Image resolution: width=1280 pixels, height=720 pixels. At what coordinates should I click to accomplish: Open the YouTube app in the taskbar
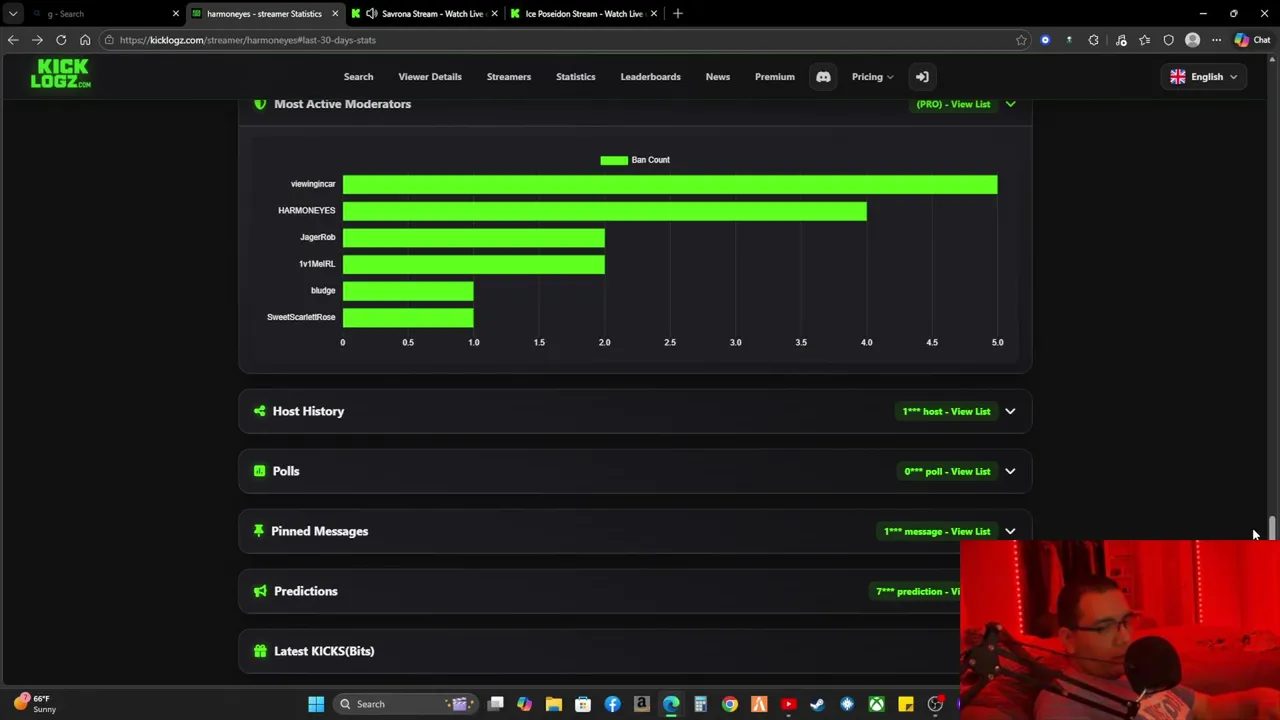click(788, 704)
